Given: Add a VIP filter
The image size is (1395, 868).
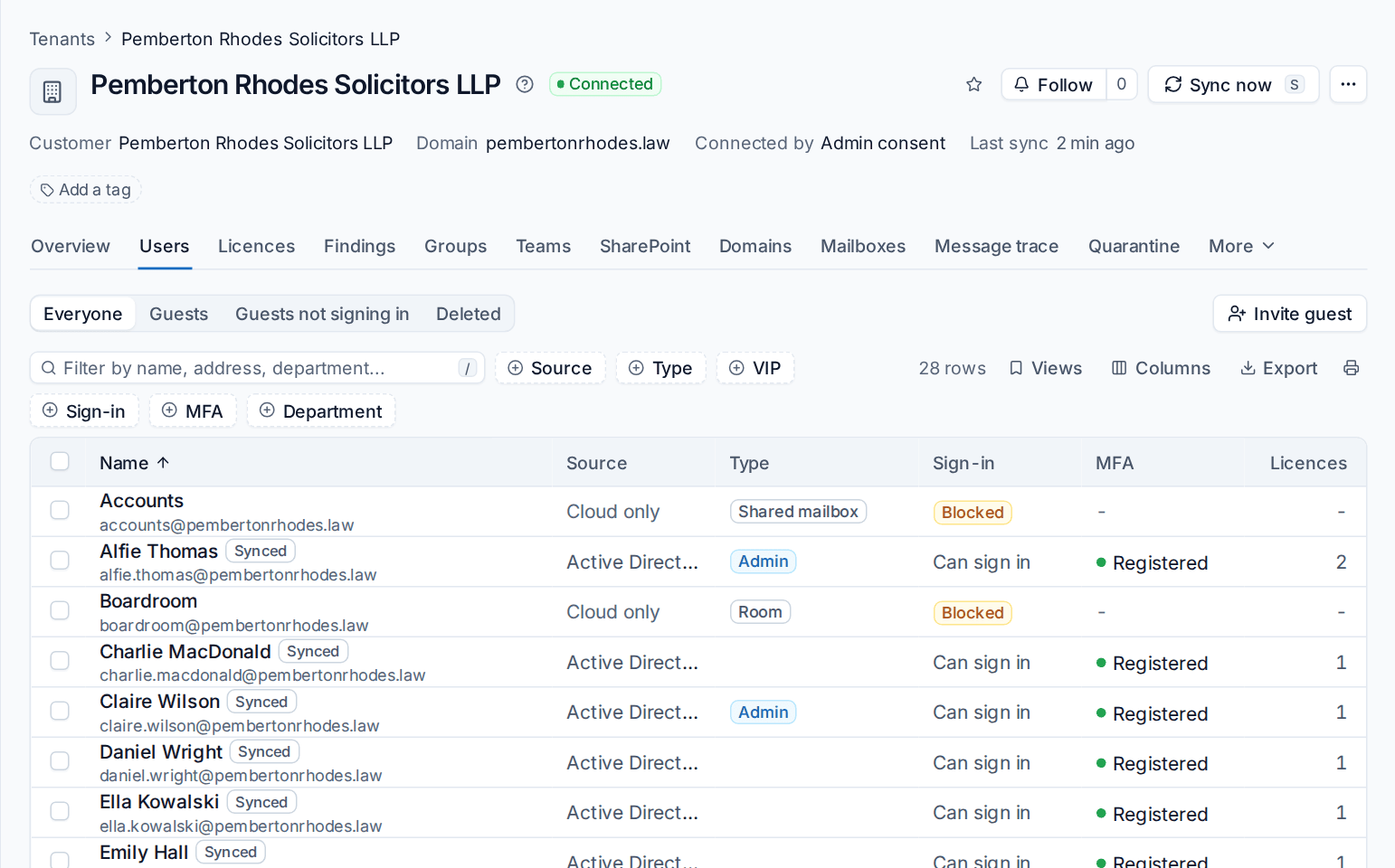Looking at the screenshot, I should coord(755,368).
